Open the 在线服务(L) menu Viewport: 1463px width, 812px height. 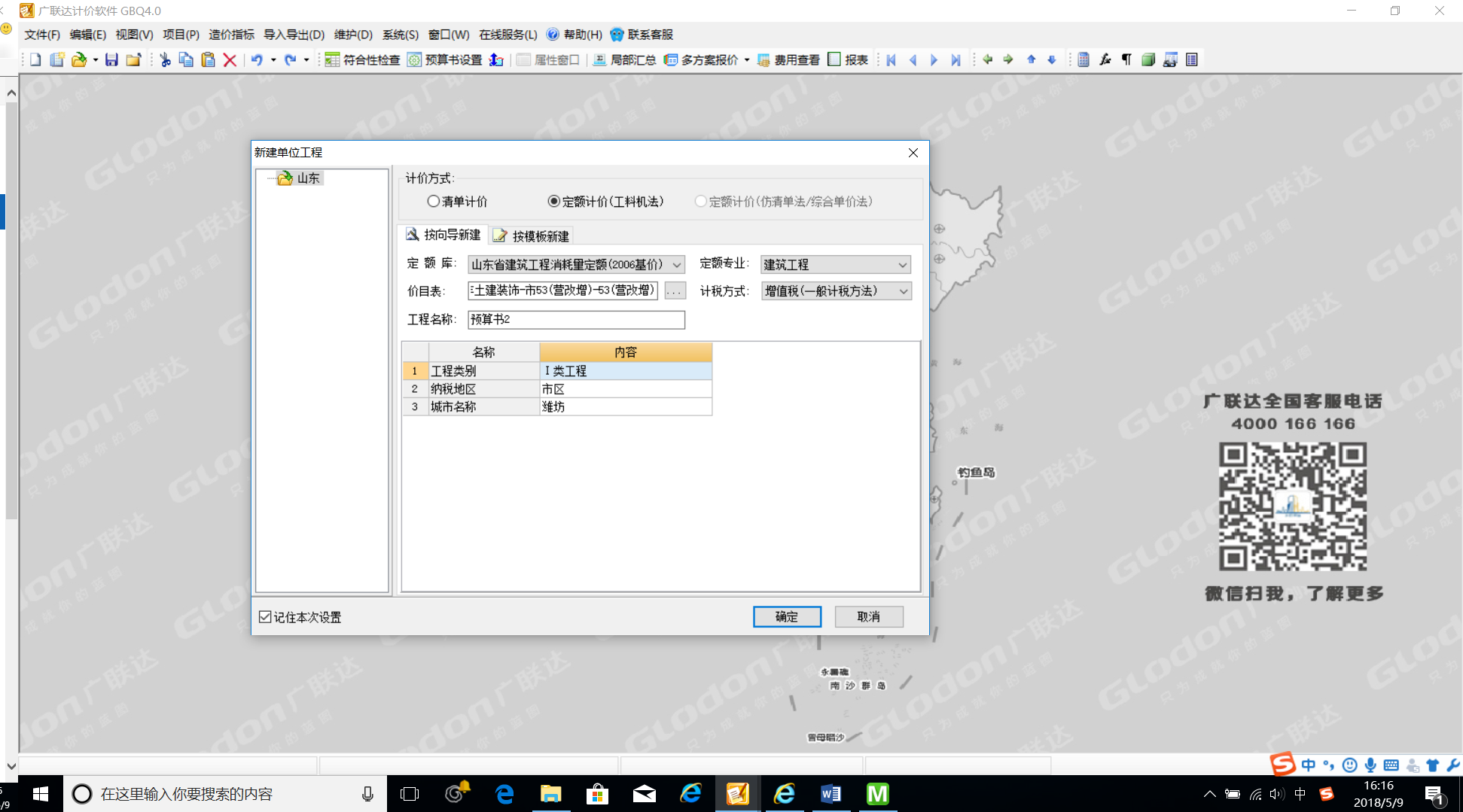click(508, 35)
